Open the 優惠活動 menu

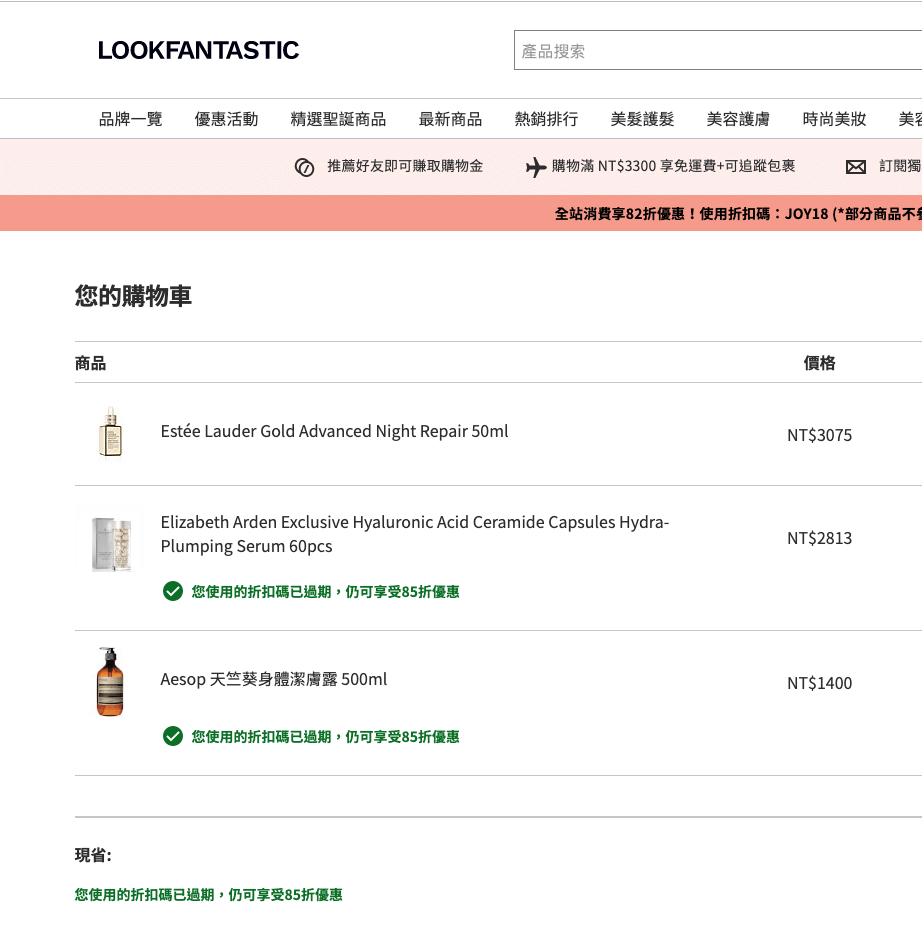pyautogui.click(x=227, y=119)
